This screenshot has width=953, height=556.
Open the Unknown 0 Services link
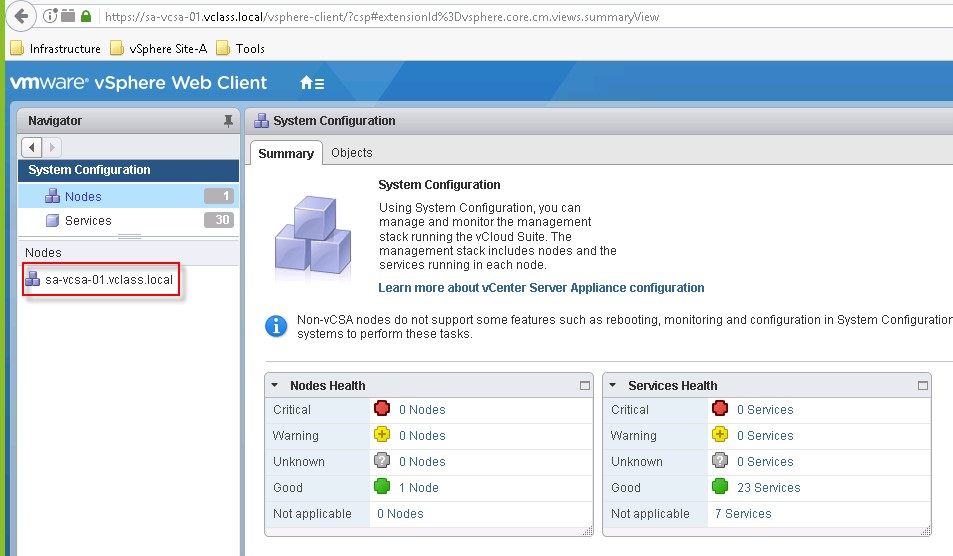[x=765, y=462]
